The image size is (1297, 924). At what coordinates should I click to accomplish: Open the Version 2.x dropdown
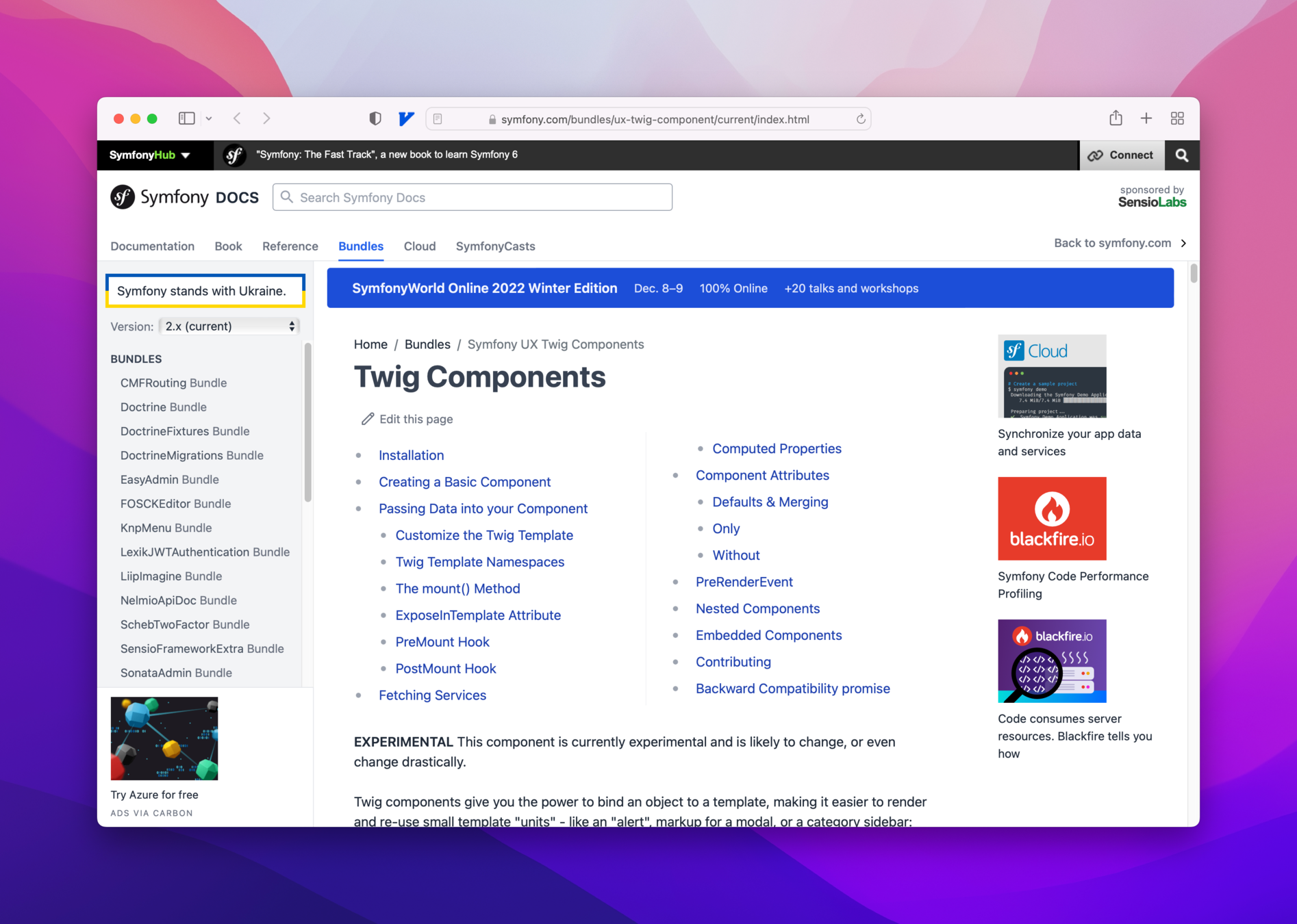click(x=229, y=326)
